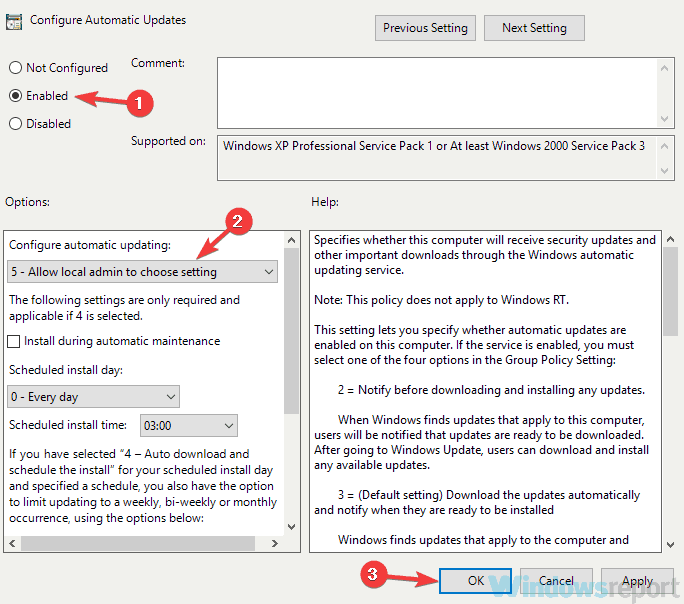Click the 'Scheduled install day:' label
684x604 pixels.
pos(66,370)
